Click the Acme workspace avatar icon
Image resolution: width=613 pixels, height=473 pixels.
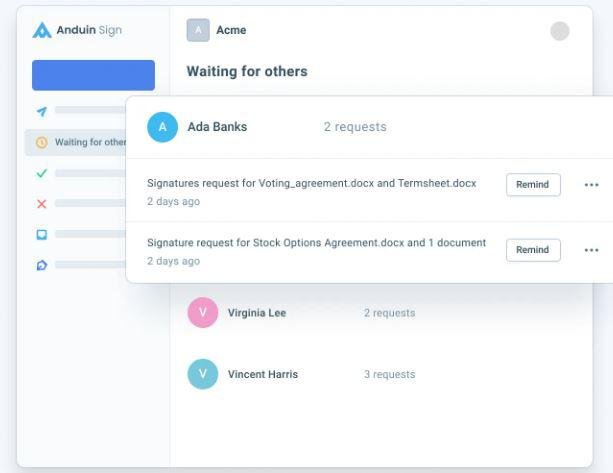coord(198,30)
